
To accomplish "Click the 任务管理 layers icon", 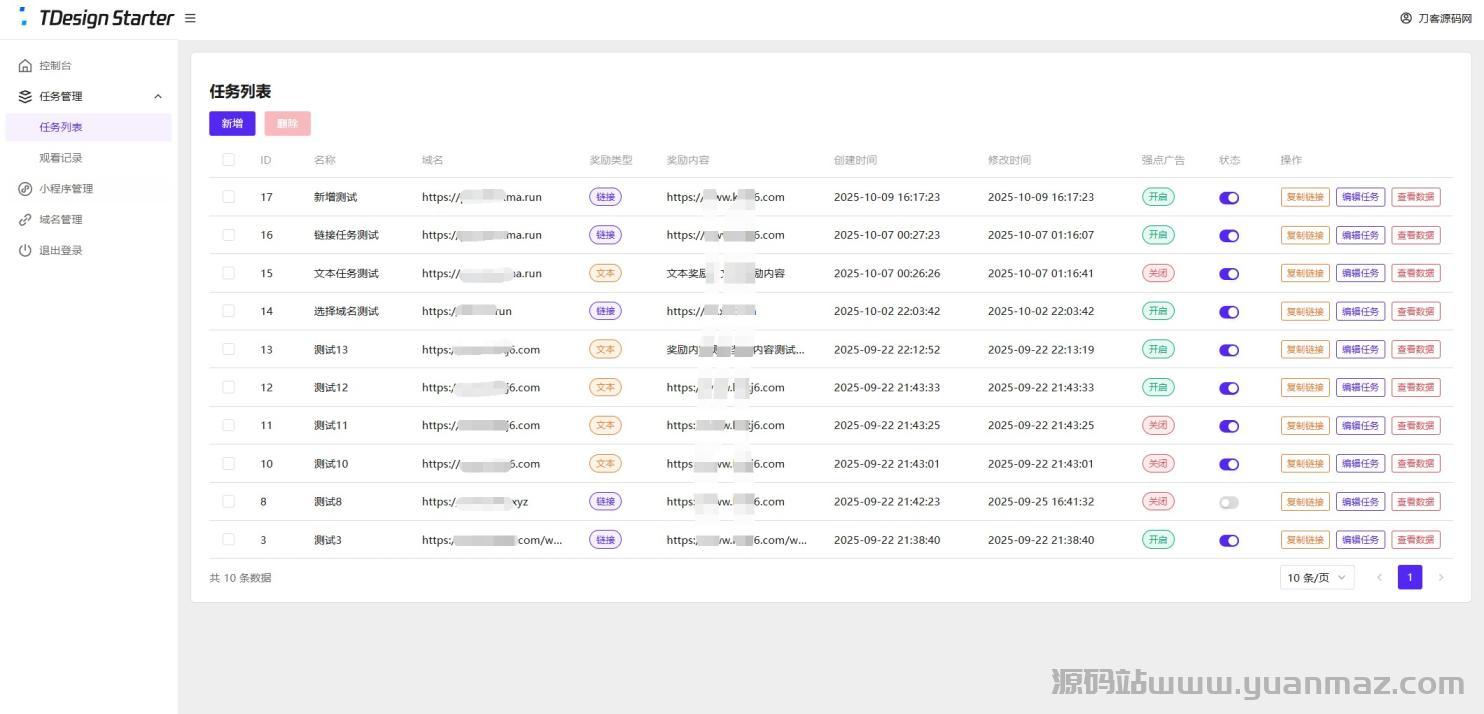I will click(x=25, y=97).
